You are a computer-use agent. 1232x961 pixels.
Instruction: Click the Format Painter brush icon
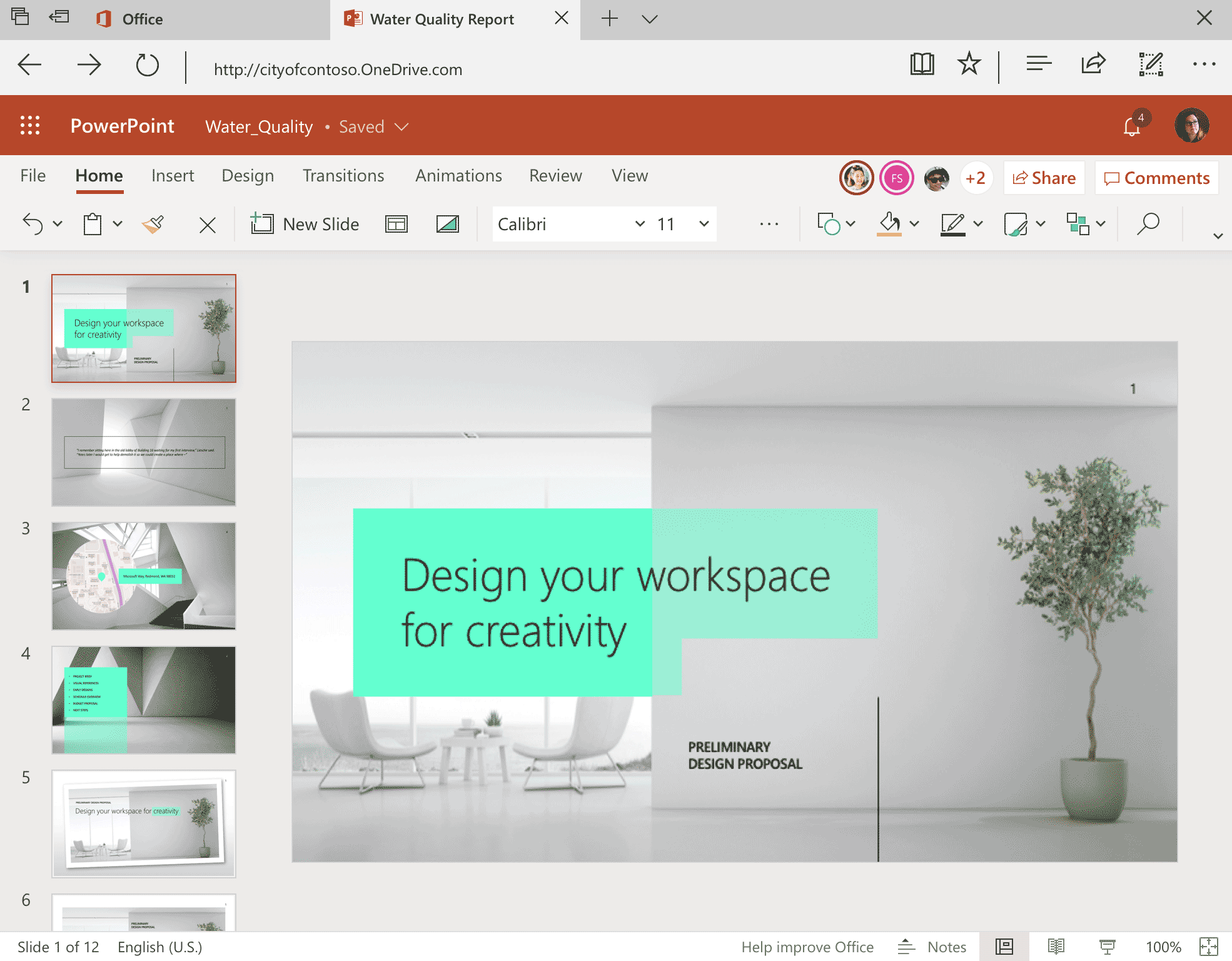(x=153, y=224)
